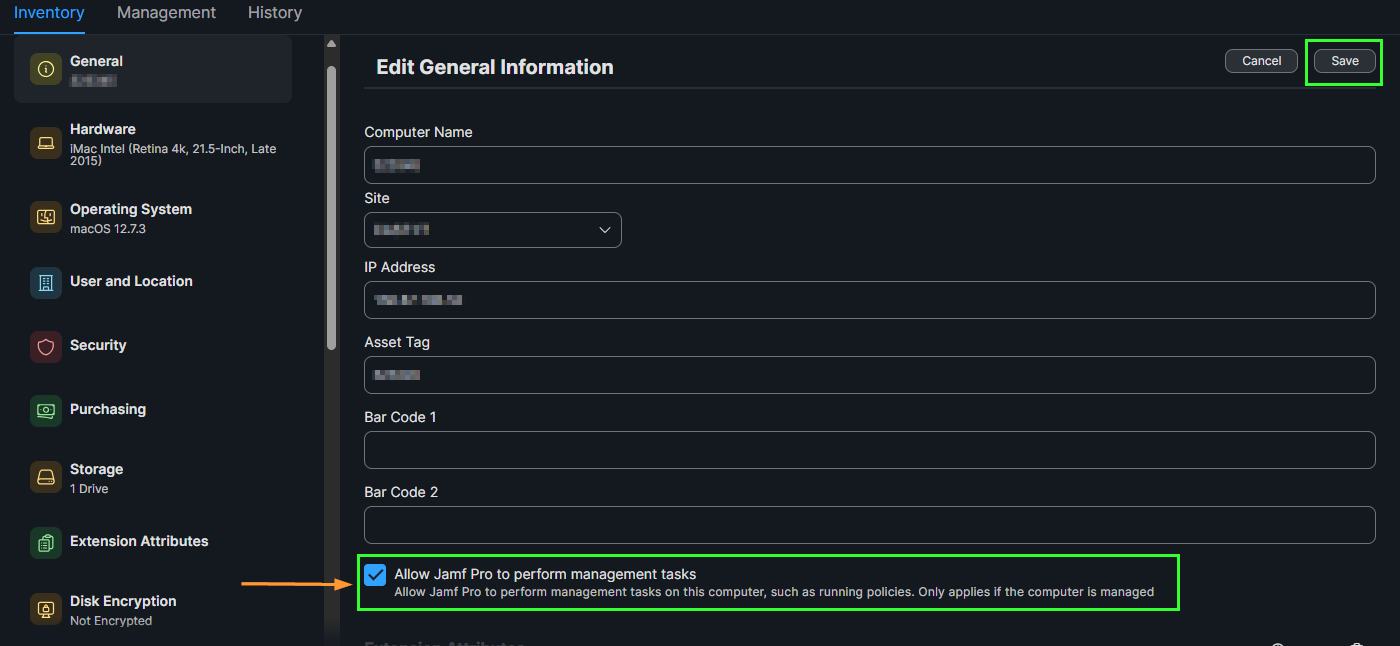Viewport: 1400px width, 646px height.
Task: Open the Extension Attributes clipboard icon
Action: tap(46, 543)
